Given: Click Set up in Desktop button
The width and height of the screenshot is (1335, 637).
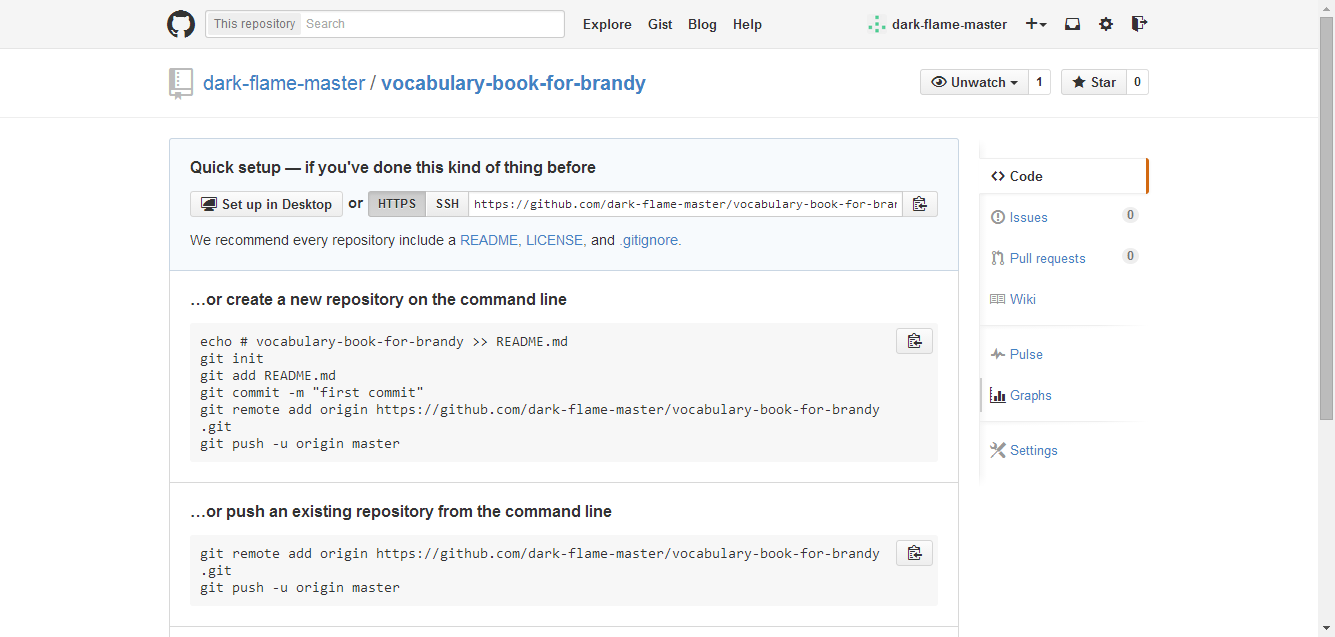Looking at the screenshot, I should pyautogui.click(x=266, y=204).
